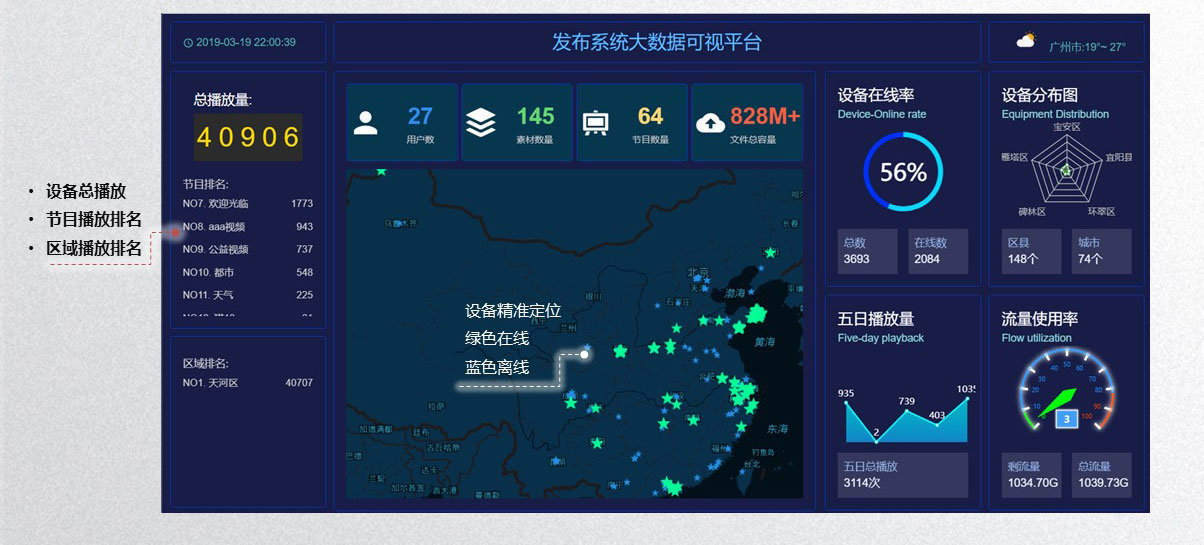Select the 64 节目数量 value
Viewport: 1204px width, 545px height.
[x=650, y=117]
